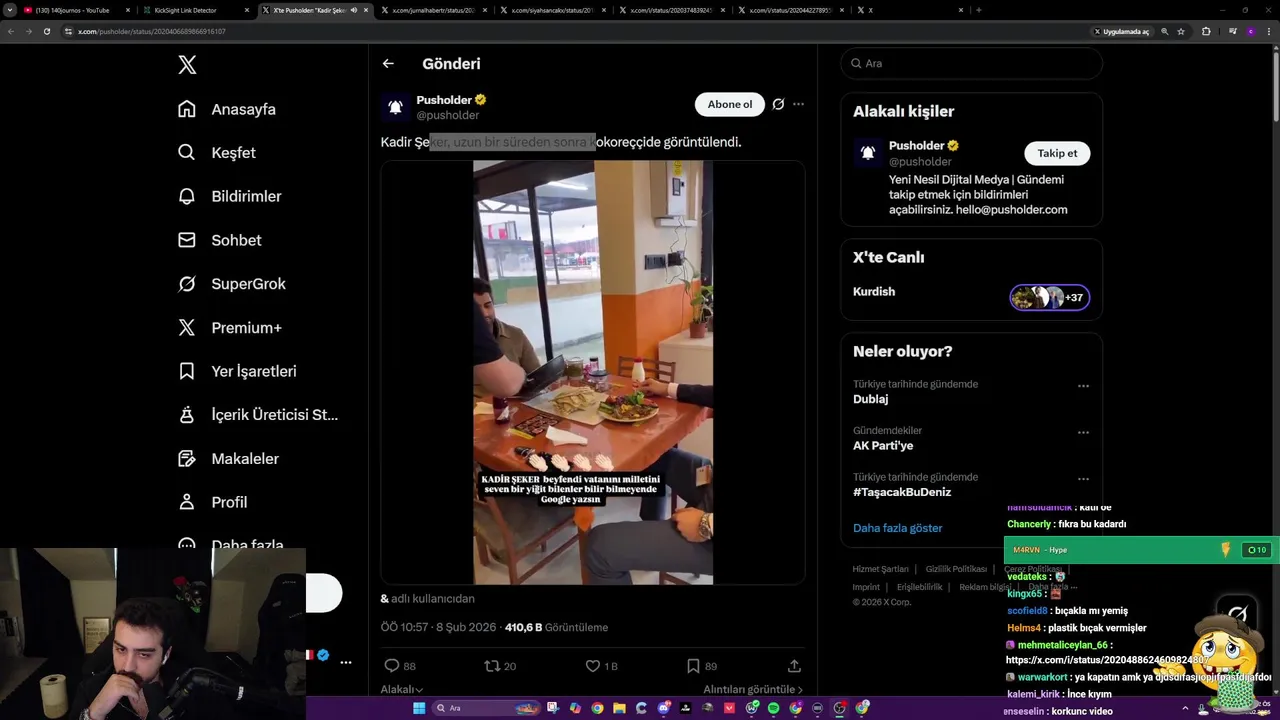Open Makaleler icon in sidebar
1280x720 pixels.
point(187,458)
